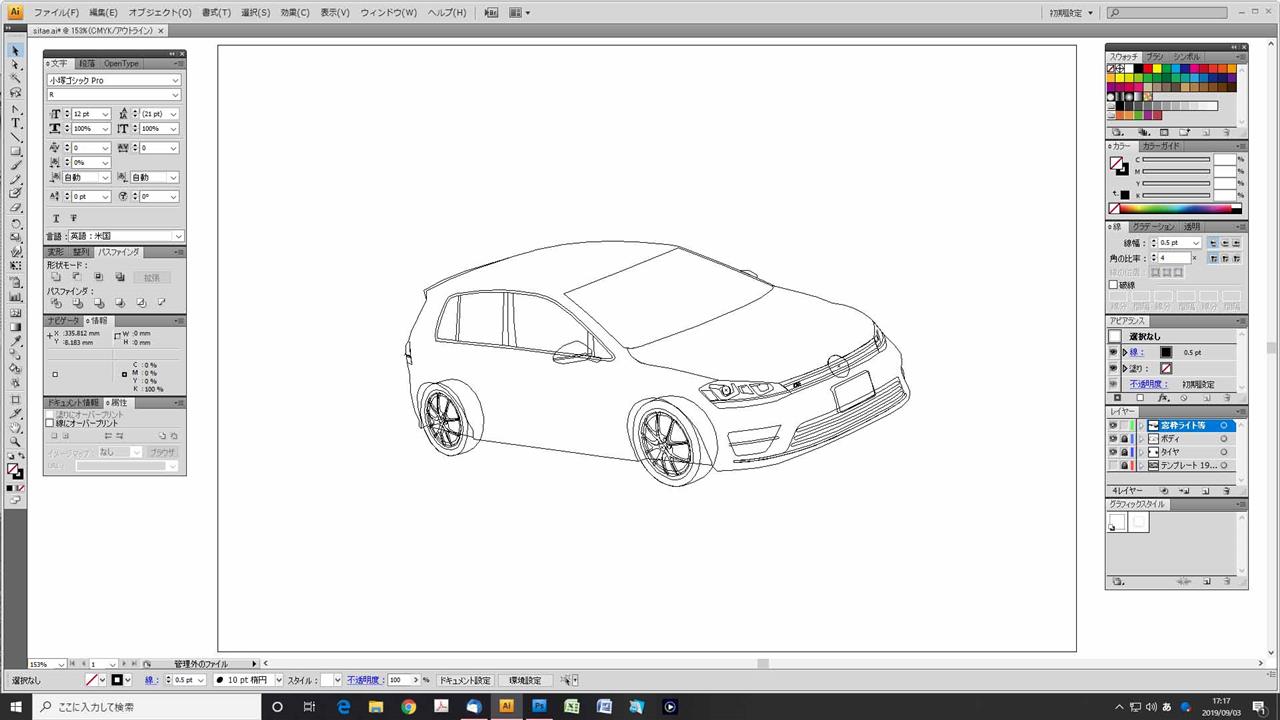Hide the ボディ layer
1280x720 pixels.
point(1114,439)
